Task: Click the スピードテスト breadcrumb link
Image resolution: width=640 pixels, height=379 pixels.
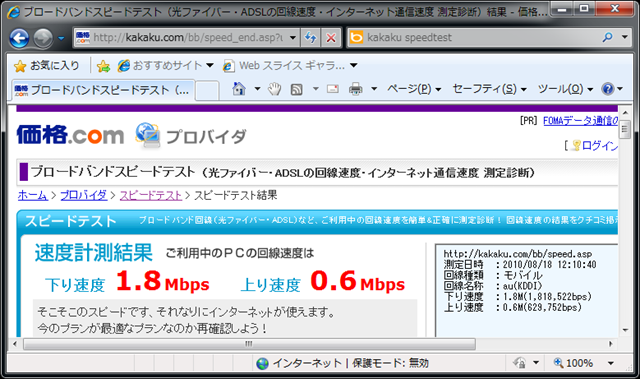Action: pos(151,195)
